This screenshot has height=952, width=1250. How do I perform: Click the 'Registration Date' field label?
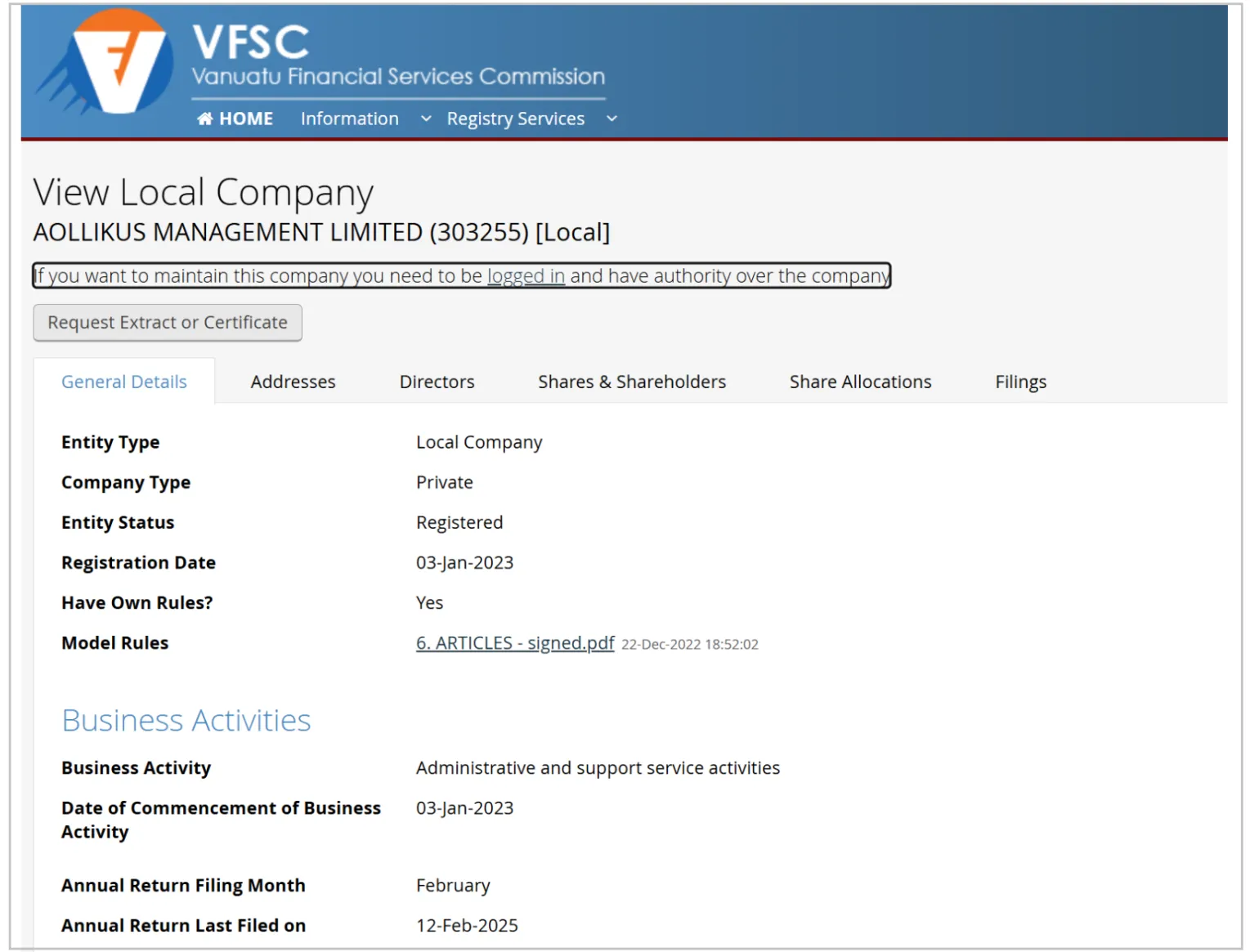click(139, 562)
